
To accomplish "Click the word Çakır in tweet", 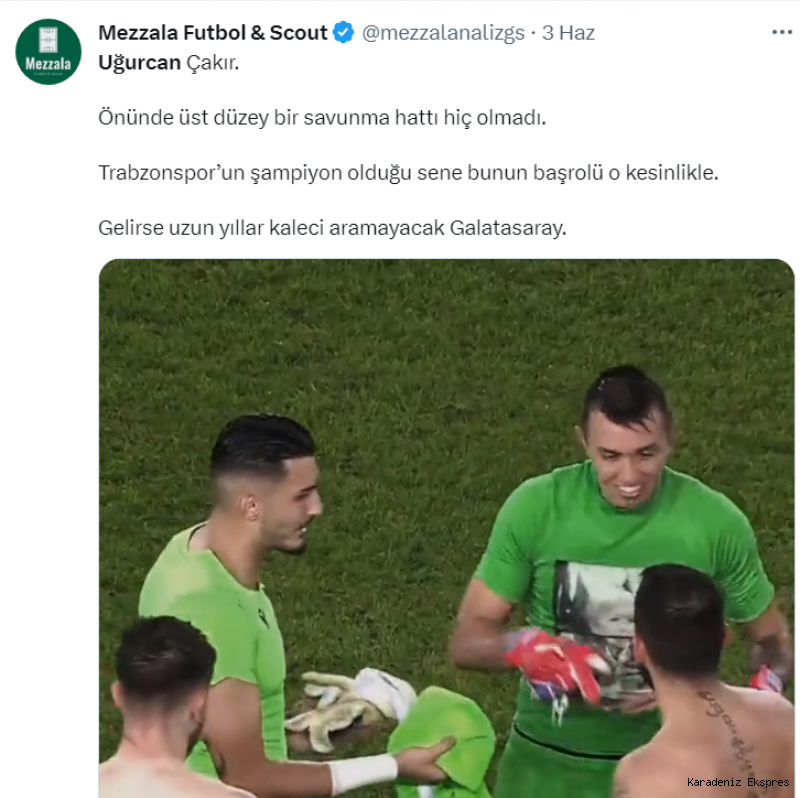I will (212, 63).
